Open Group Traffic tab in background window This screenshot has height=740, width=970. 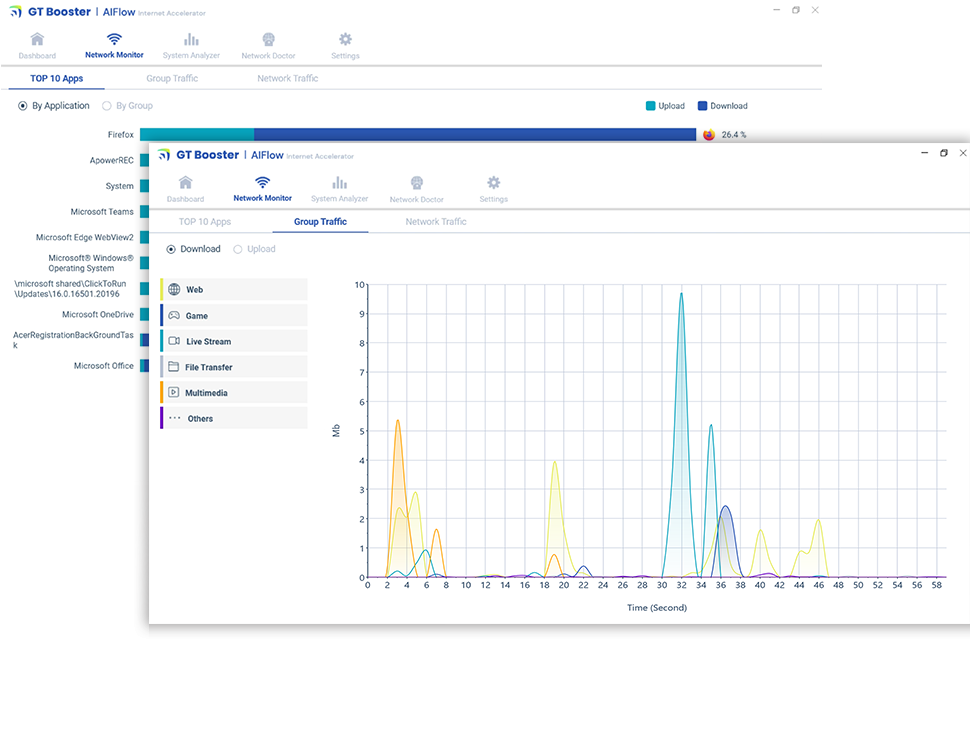click(172, 78)
